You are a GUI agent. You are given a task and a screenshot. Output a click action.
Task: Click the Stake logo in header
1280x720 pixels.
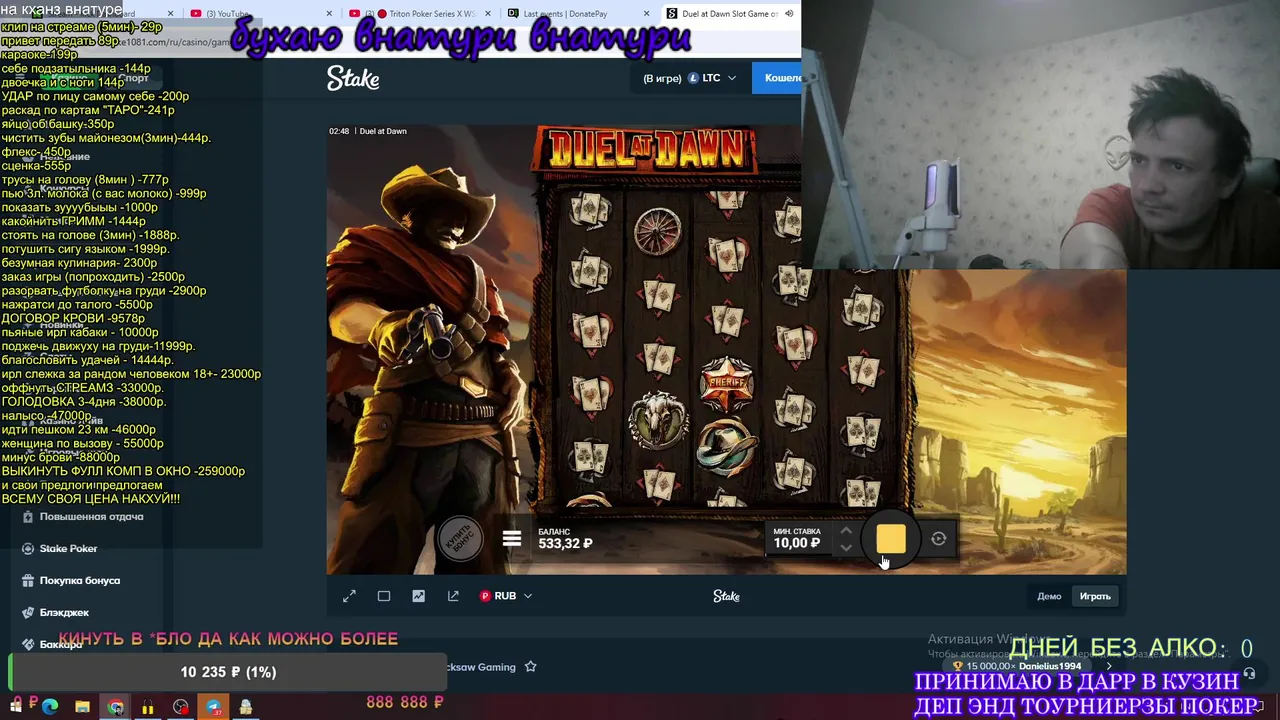[x=353, y=78]
